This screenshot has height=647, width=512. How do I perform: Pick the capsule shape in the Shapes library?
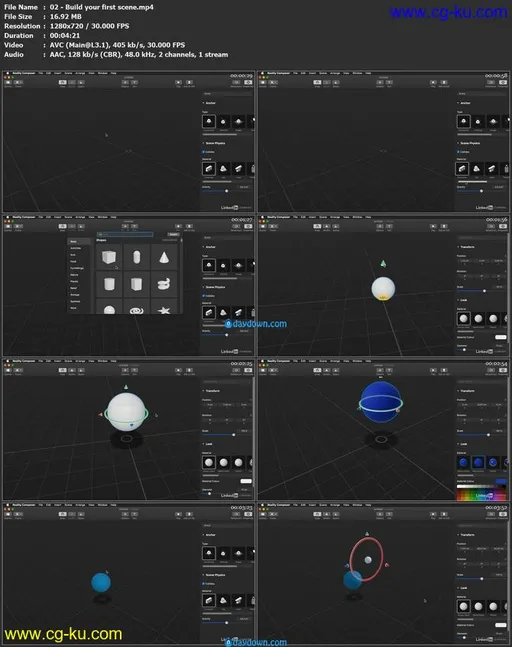(137, 257)
